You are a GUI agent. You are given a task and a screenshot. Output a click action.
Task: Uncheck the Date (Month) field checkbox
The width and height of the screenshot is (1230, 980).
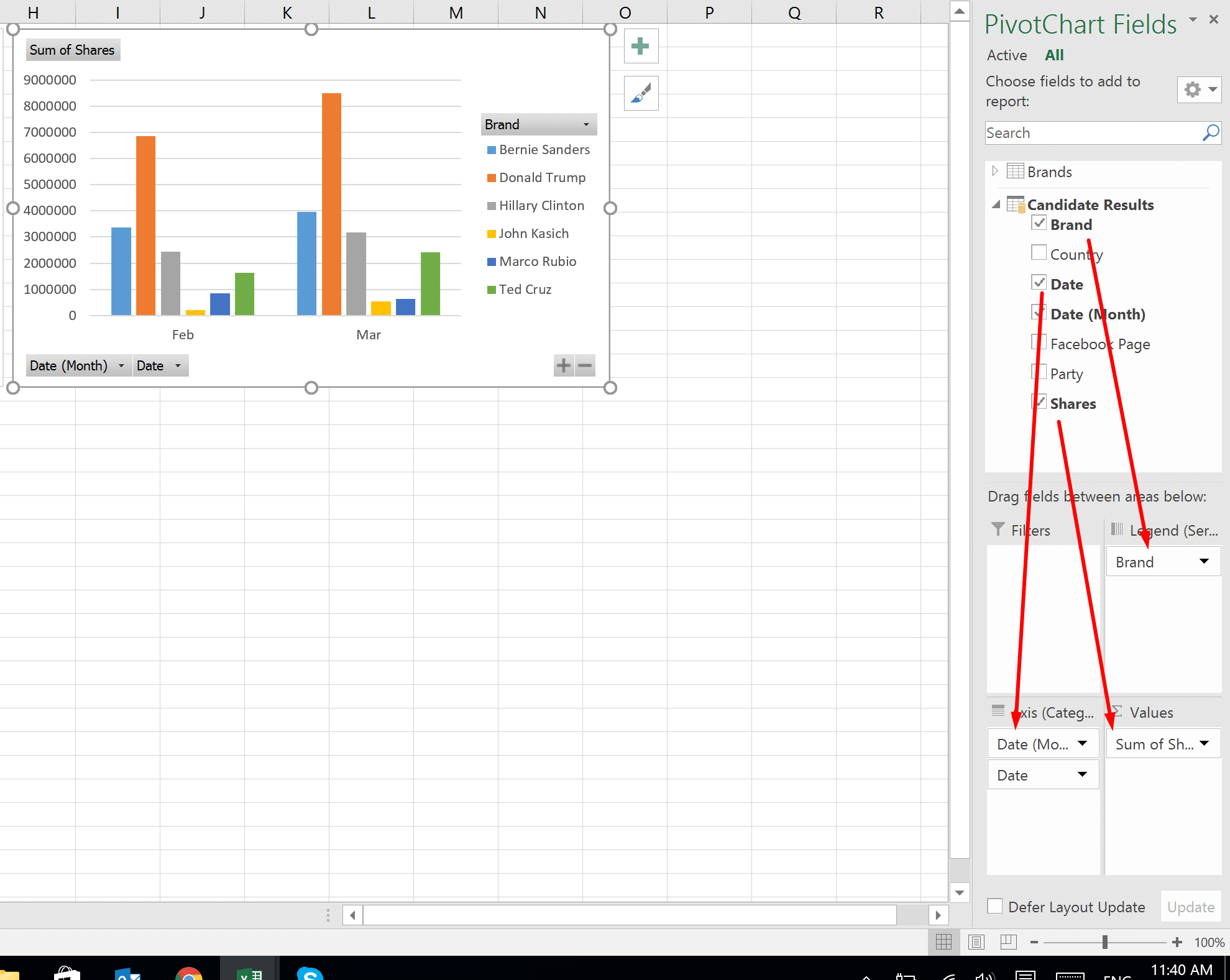1039,312
